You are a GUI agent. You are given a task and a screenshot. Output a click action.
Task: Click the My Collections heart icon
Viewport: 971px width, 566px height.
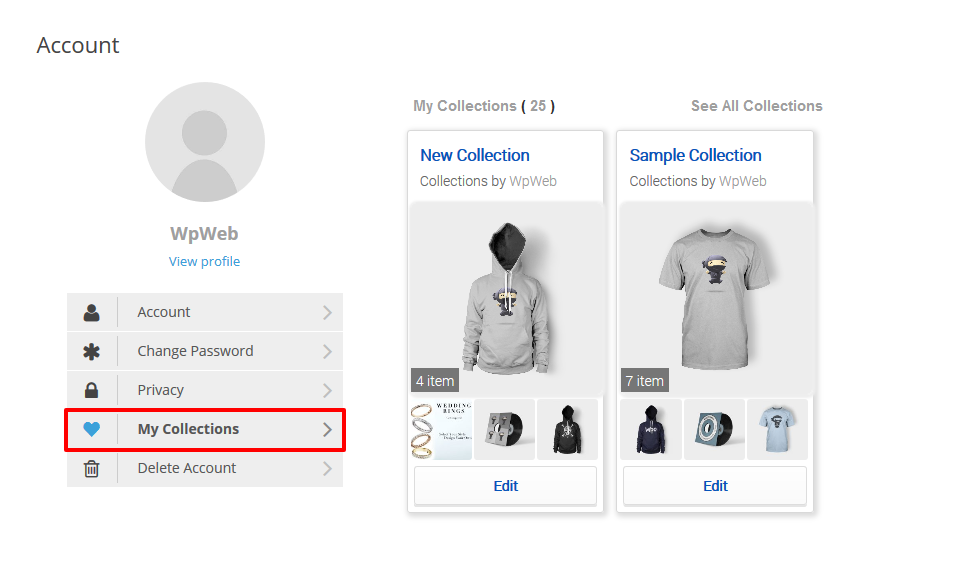[92, 429]
